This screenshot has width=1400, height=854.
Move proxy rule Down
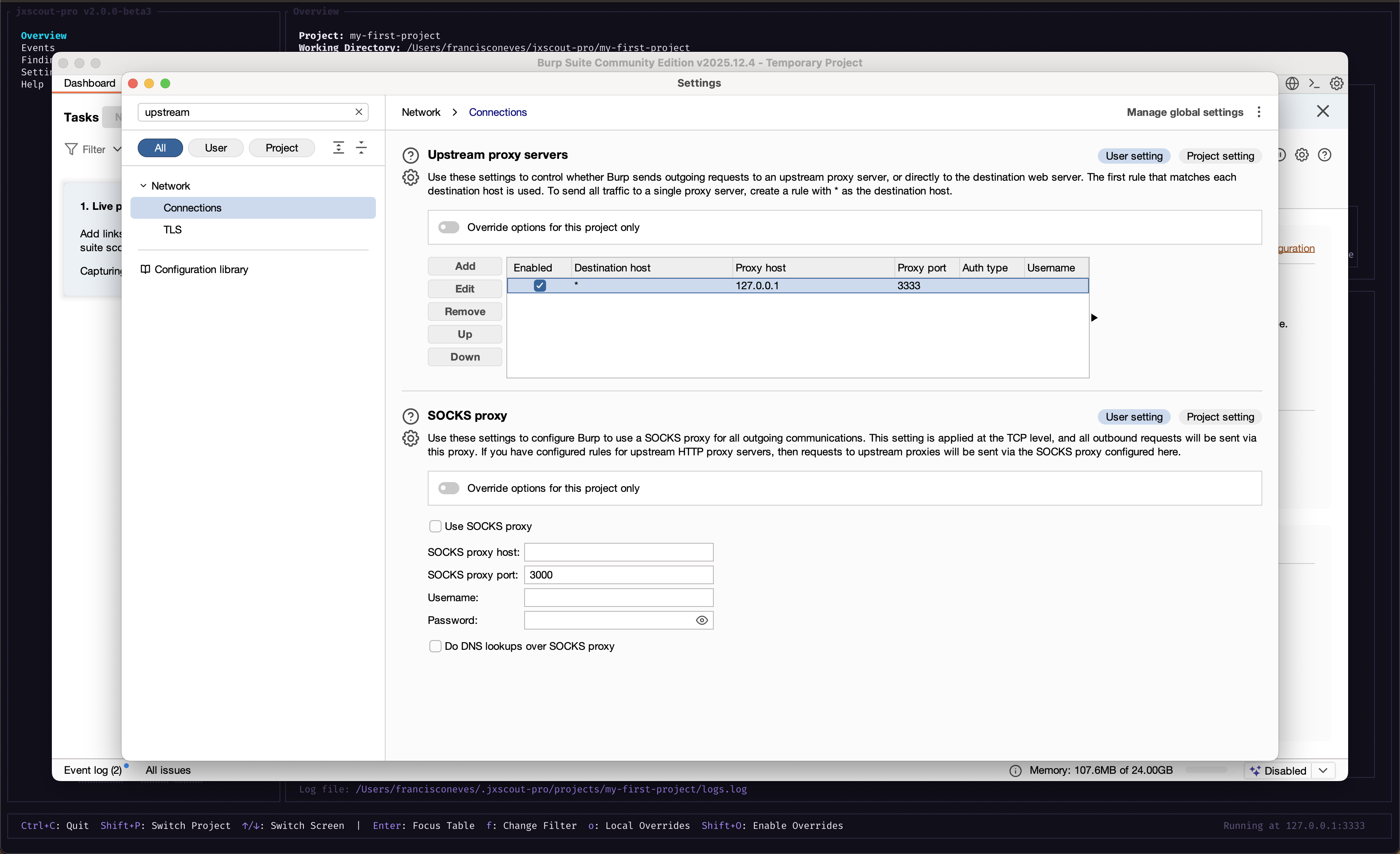click(465, 357)
